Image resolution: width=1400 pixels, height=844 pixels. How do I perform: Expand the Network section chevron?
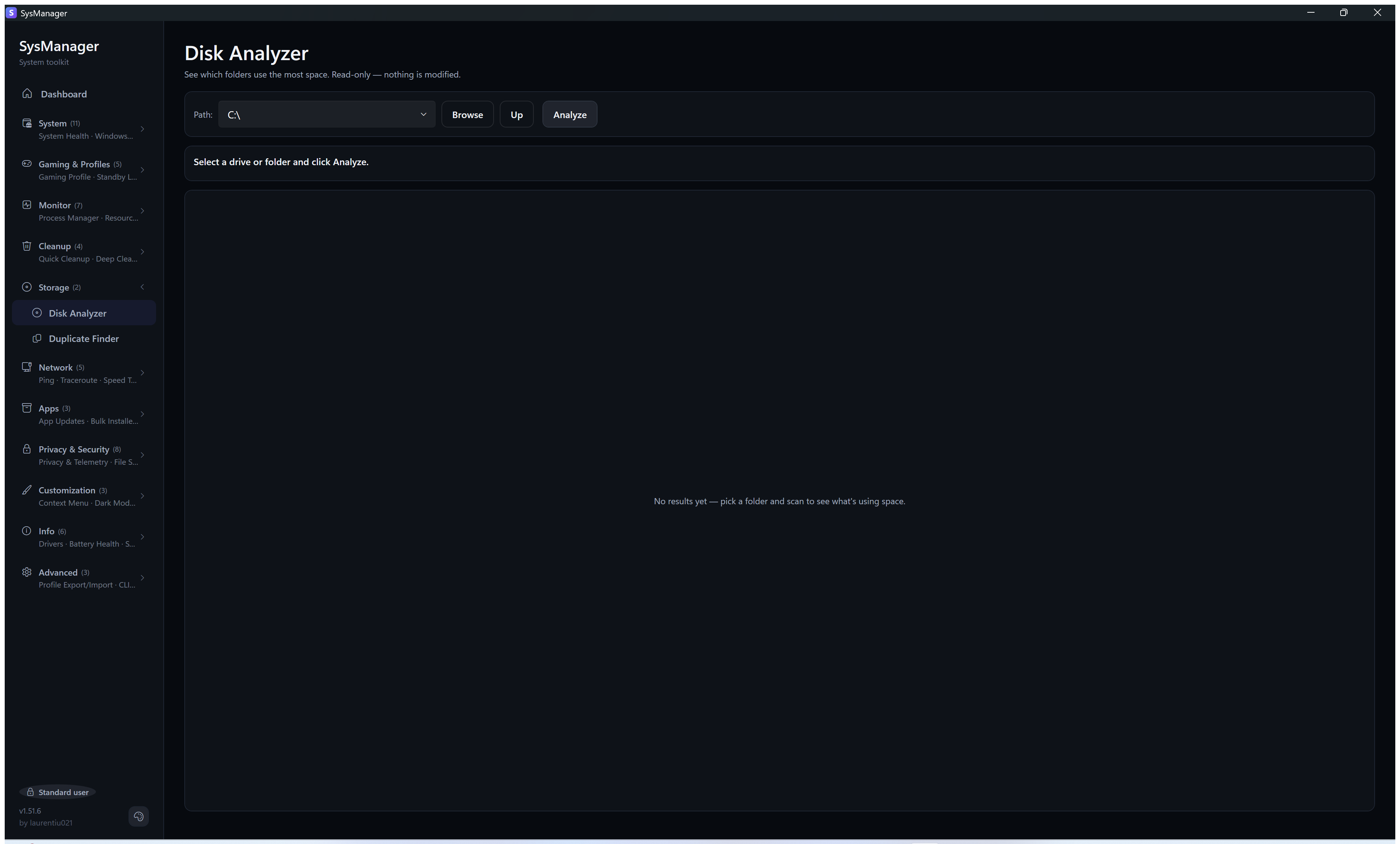(x=142, y=373)
